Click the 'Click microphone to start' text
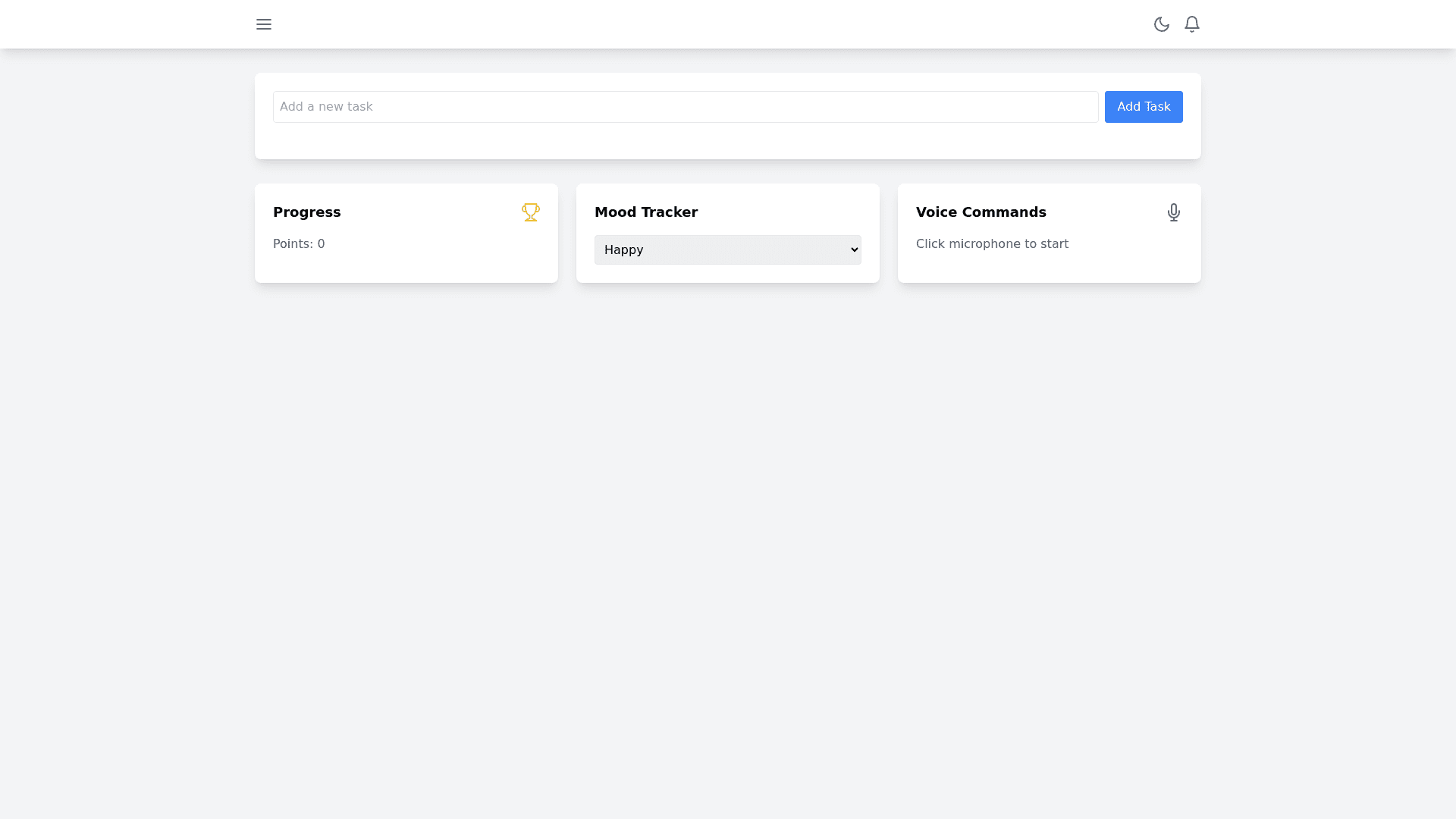 point(991,244)
